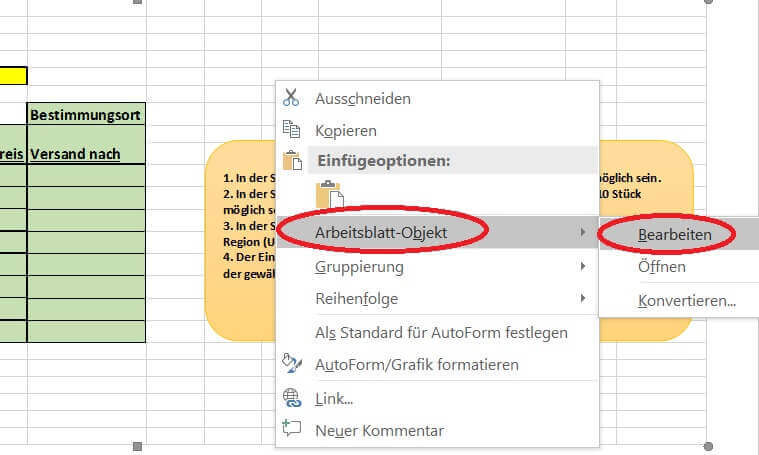Click the Link globe icon
This screenshot has width=759, height=455.
point(292,397)
